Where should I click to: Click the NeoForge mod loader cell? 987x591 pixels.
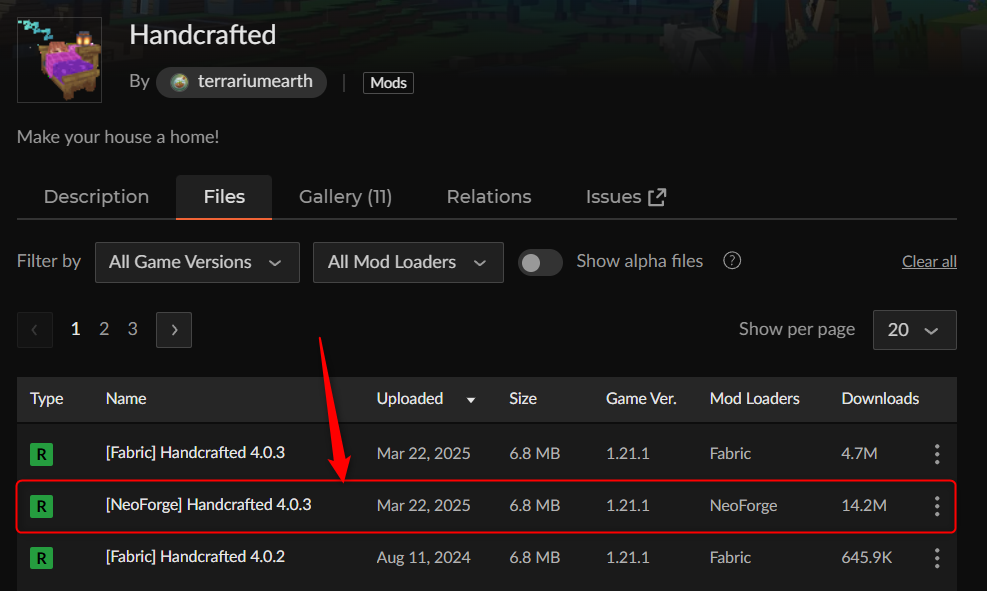click(x=743, y=505)
